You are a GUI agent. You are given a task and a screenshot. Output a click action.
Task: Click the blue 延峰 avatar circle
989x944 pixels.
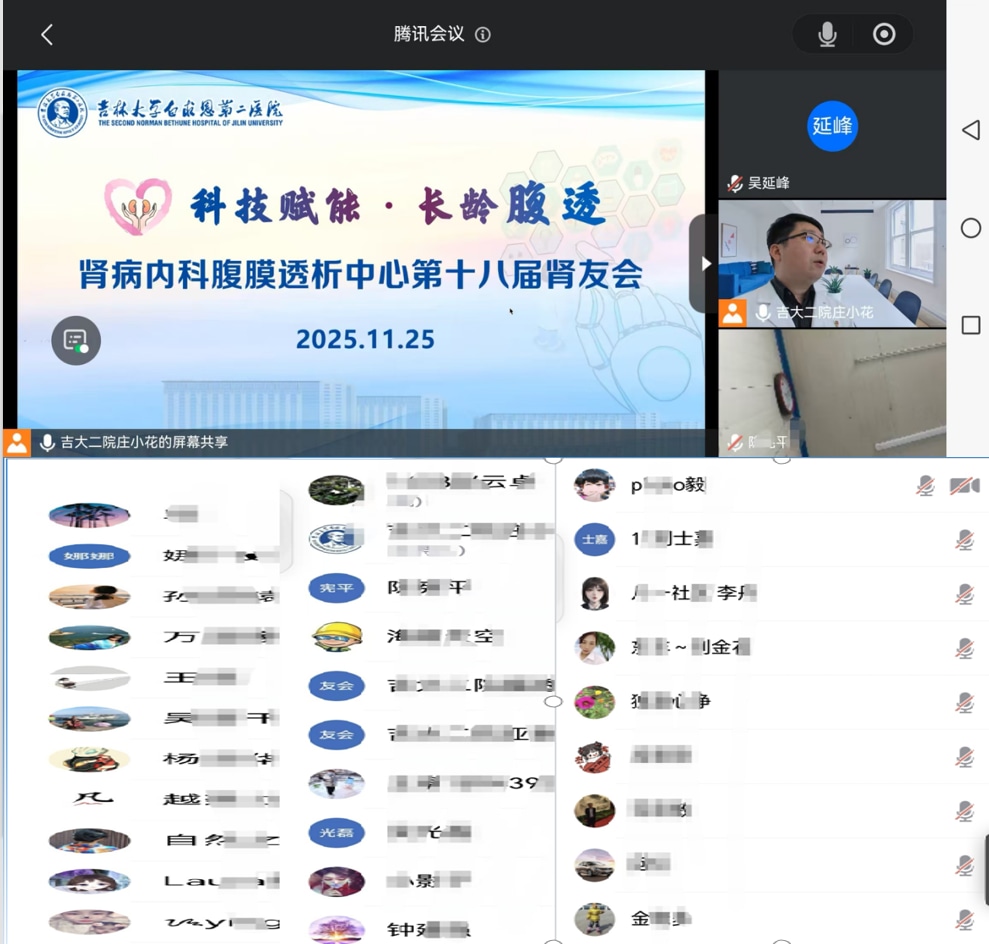(832, 126)
